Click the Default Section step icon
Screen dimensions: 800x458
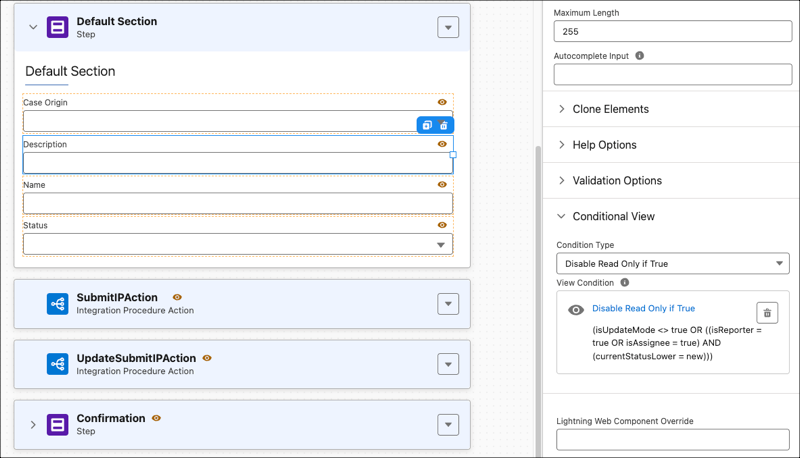pyautogui.click(x=57, y=27)
